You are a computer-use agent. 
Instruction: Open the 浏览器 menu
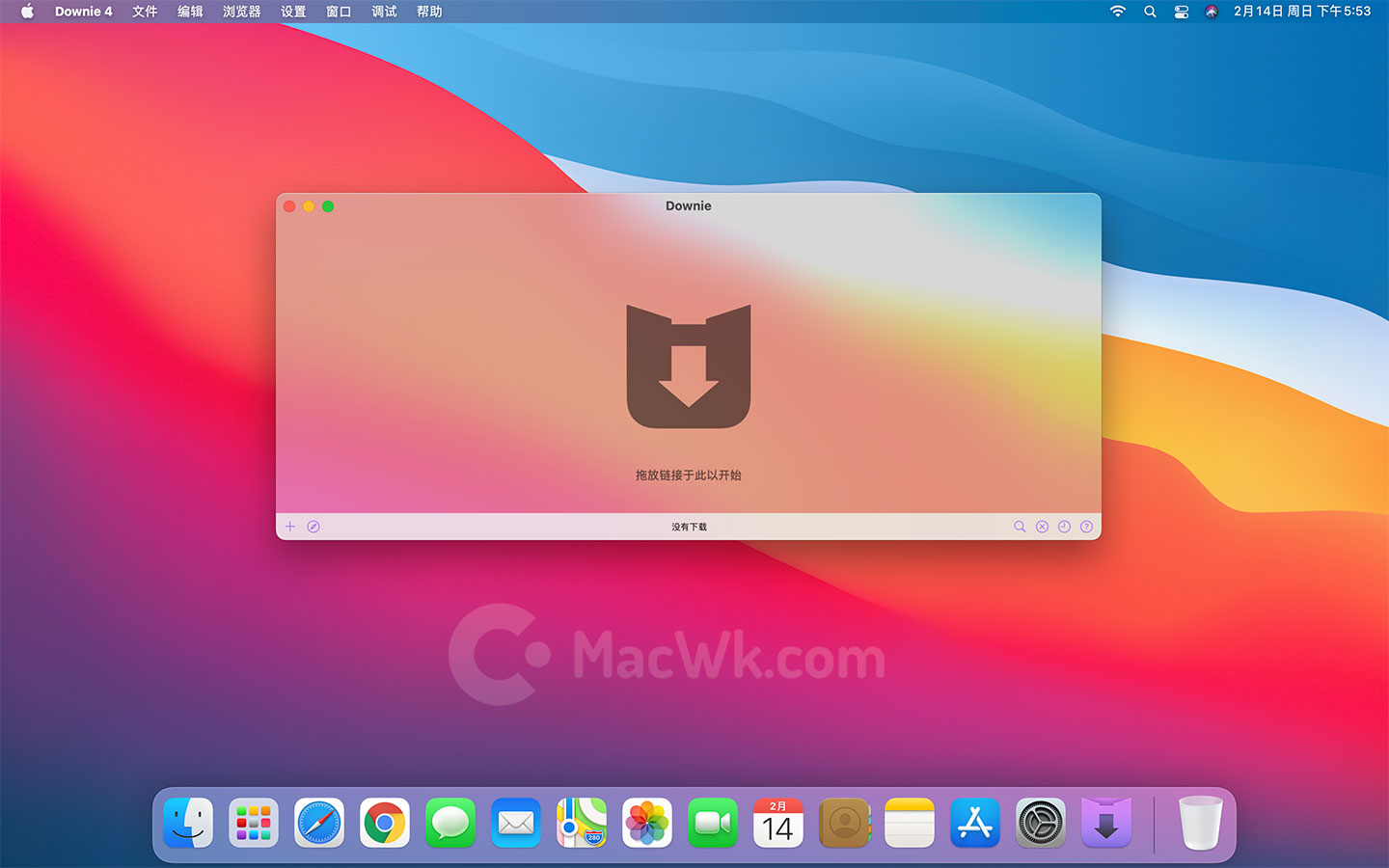(242, 12)
